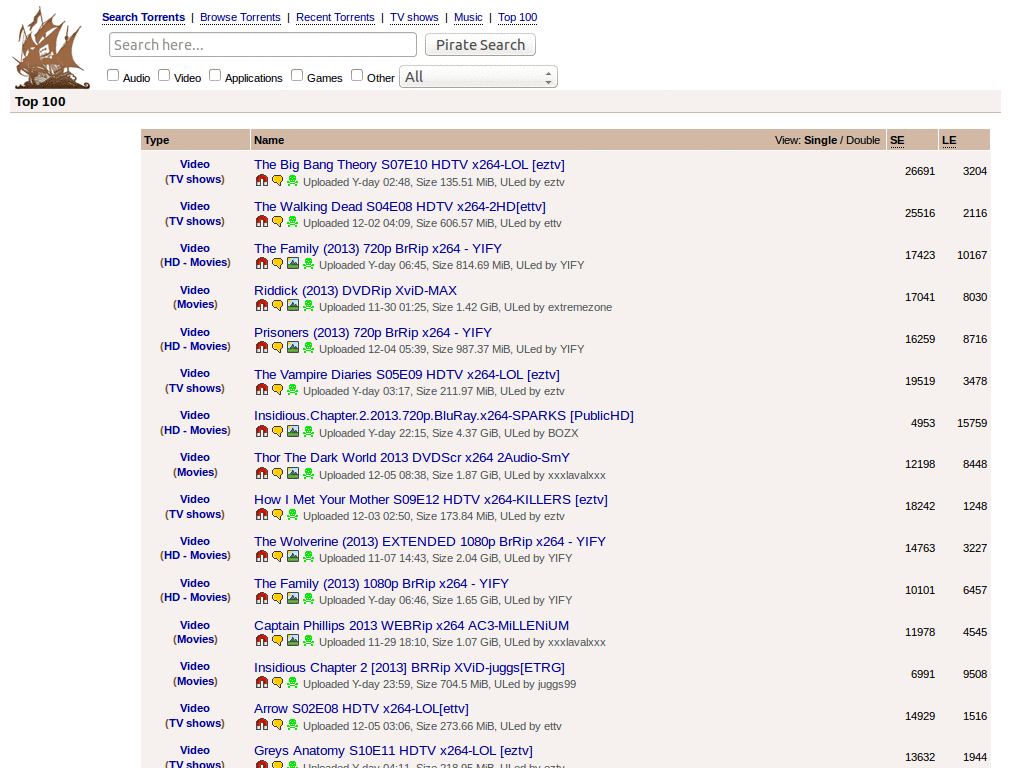Enable the Games filter checkbox

point(296,74)
